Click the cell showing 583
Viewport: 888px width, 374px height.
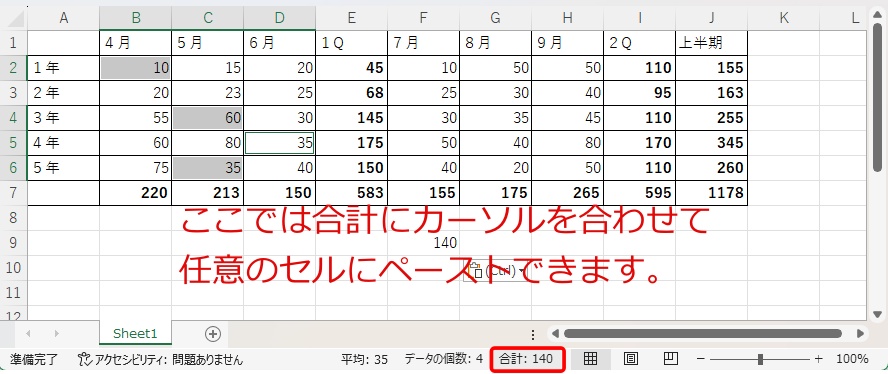tap(352, 193)
